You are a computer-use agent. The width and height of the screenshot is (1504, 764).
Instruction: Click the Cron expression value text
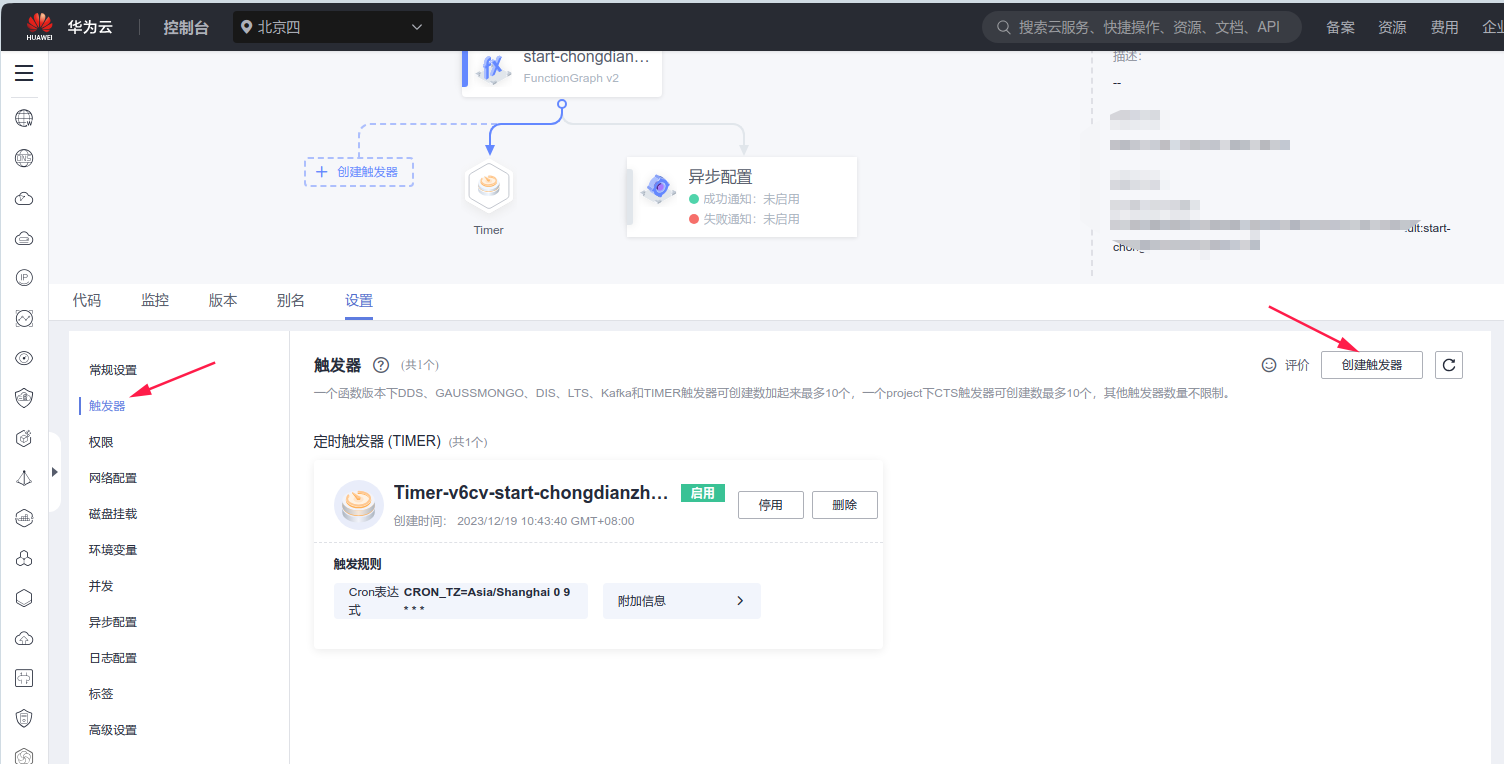[x=489, y=600]
